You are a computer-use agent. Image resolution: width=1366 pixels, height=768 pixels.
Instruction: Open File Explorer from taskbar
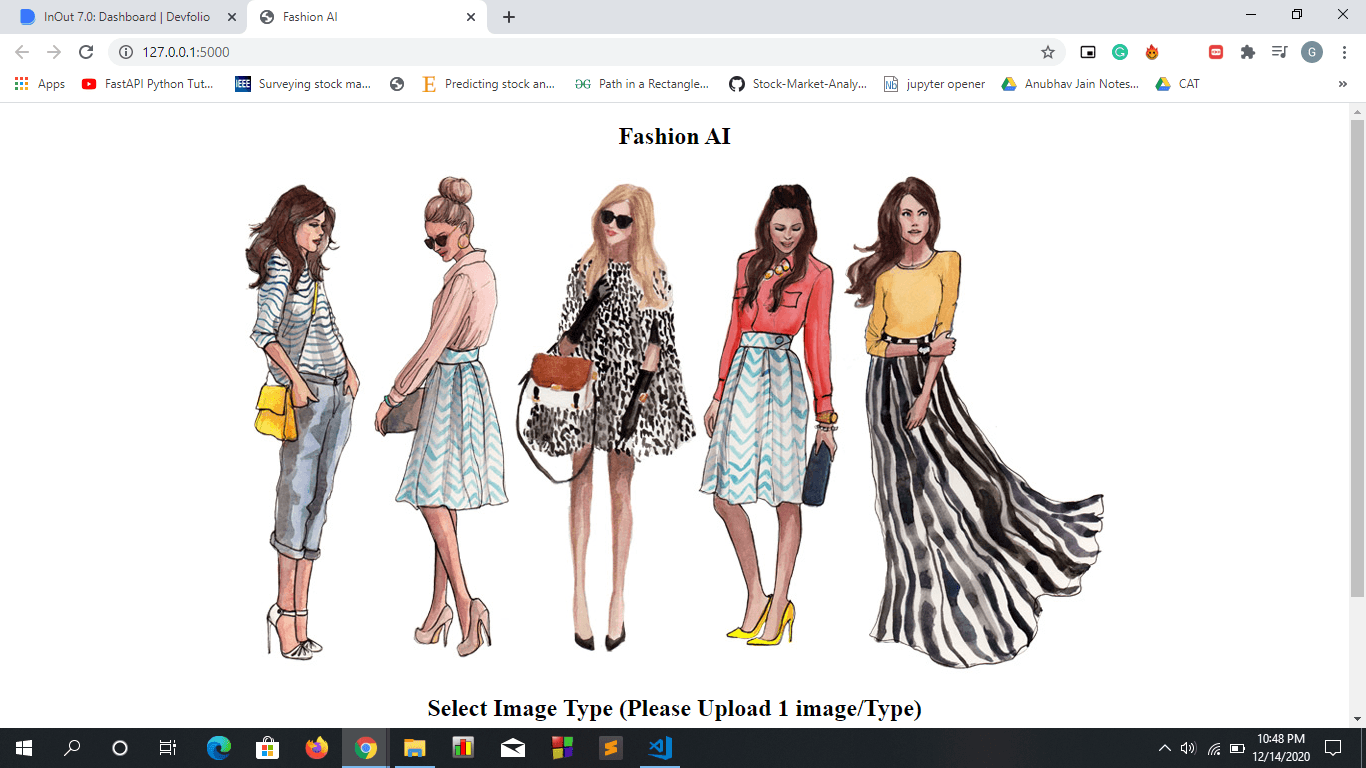coord(415,748)
